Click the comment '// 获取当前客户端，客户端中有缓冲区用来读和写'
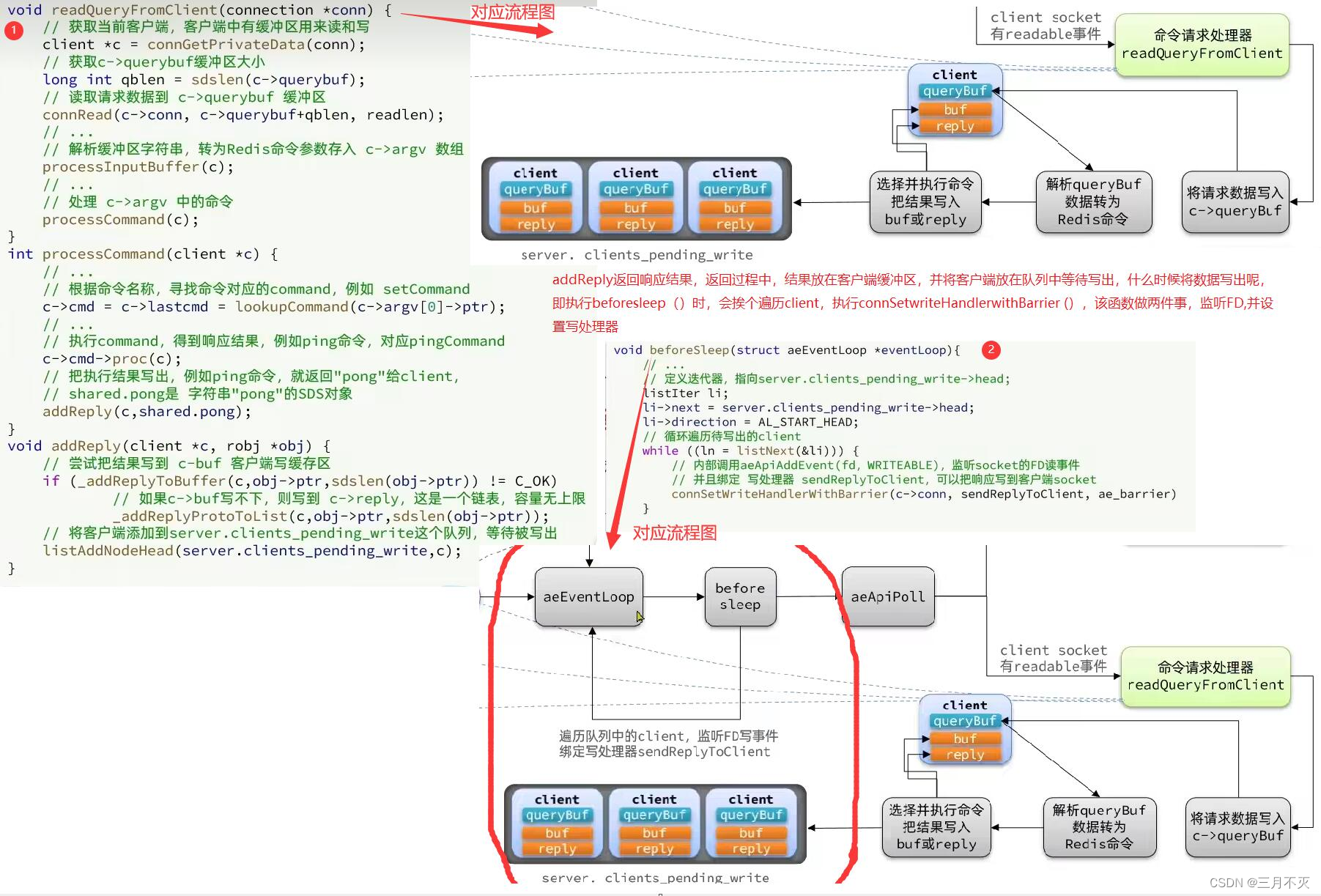This screenshot has width=1321, height=896. point(206,26)
